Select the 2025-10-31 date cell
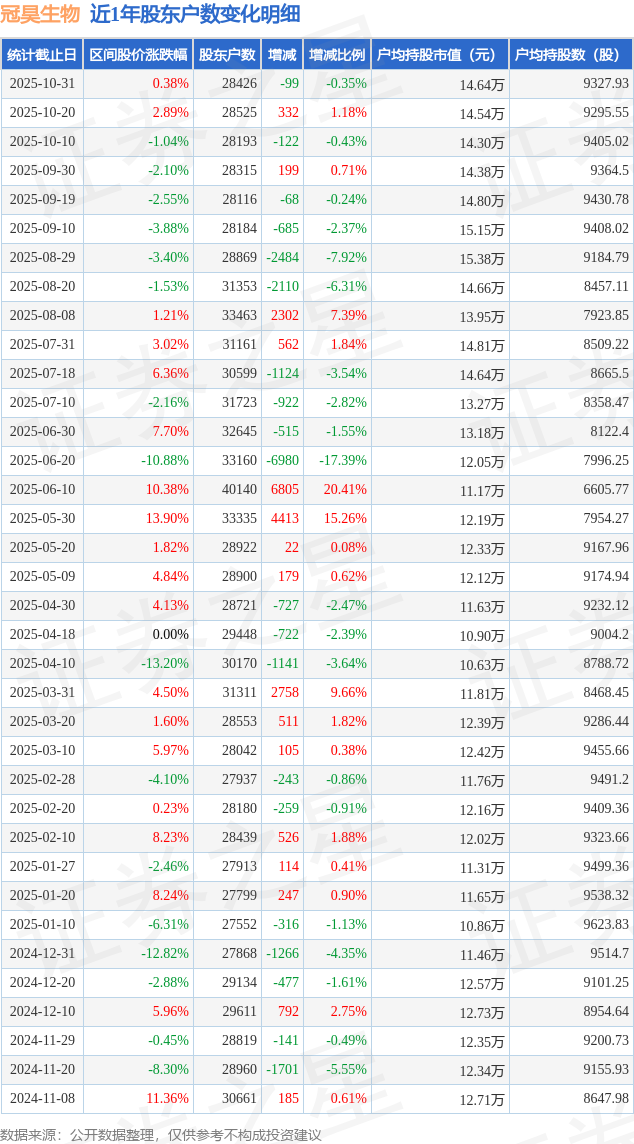Viewport: 634px width, 1144px height. click(43, 84)
